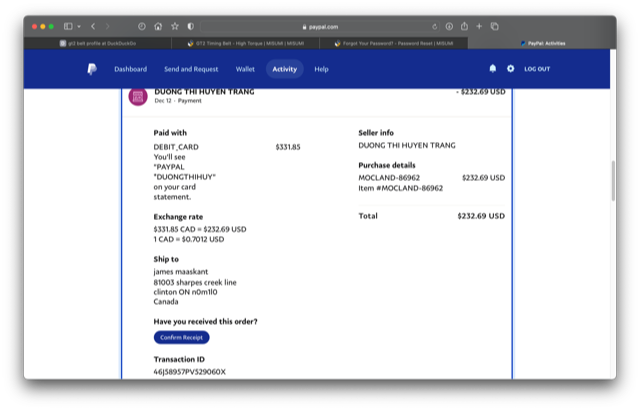Open the Wallet page
This screenshot has height=410, width=640.
245,69
